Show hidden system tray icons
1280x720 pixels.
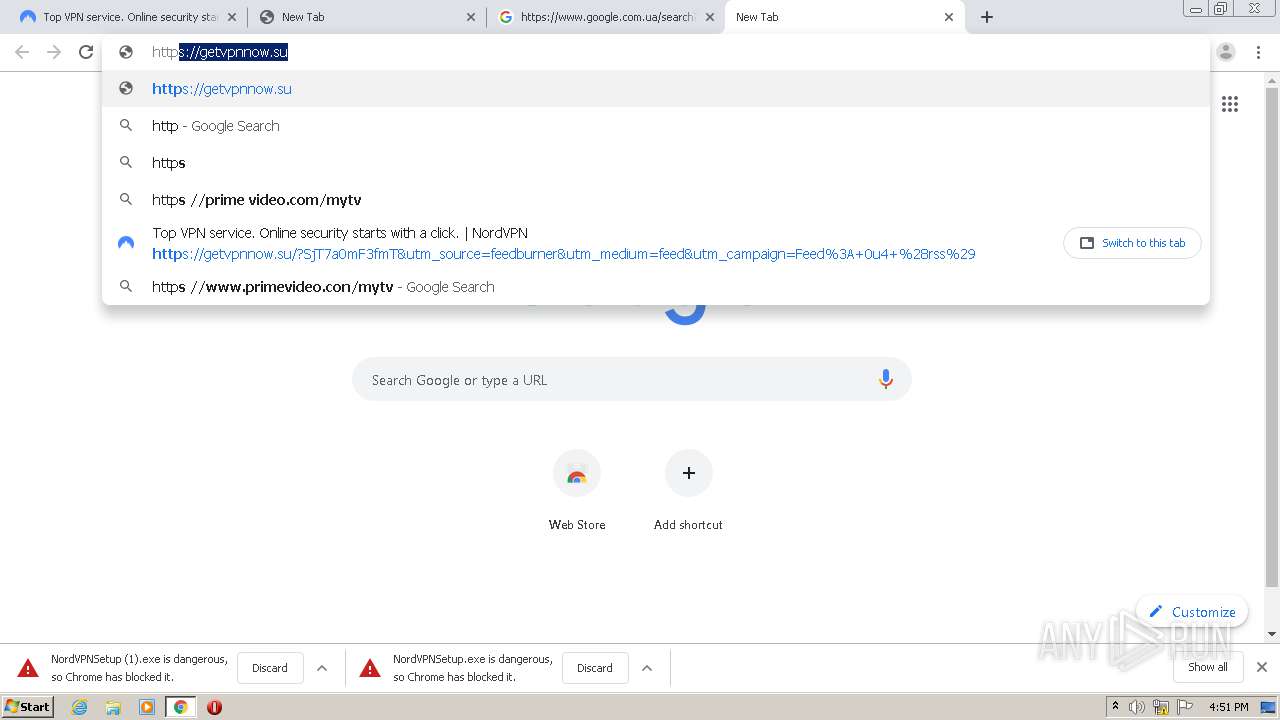[1115, 706]
